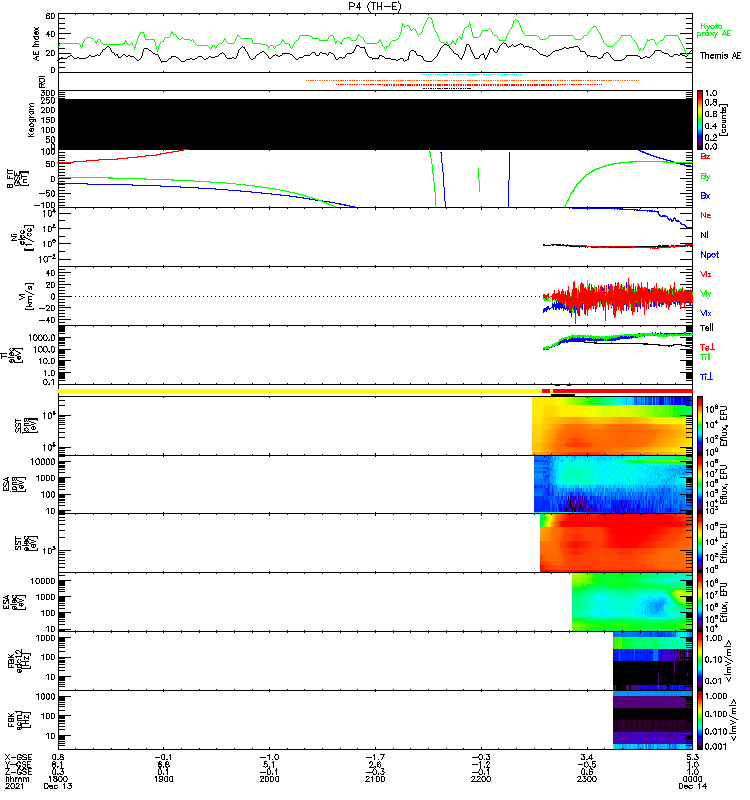This screenshot has height=800, width=750.
Task: Click the 2100 time tick label
Action: tap(375, 779)
